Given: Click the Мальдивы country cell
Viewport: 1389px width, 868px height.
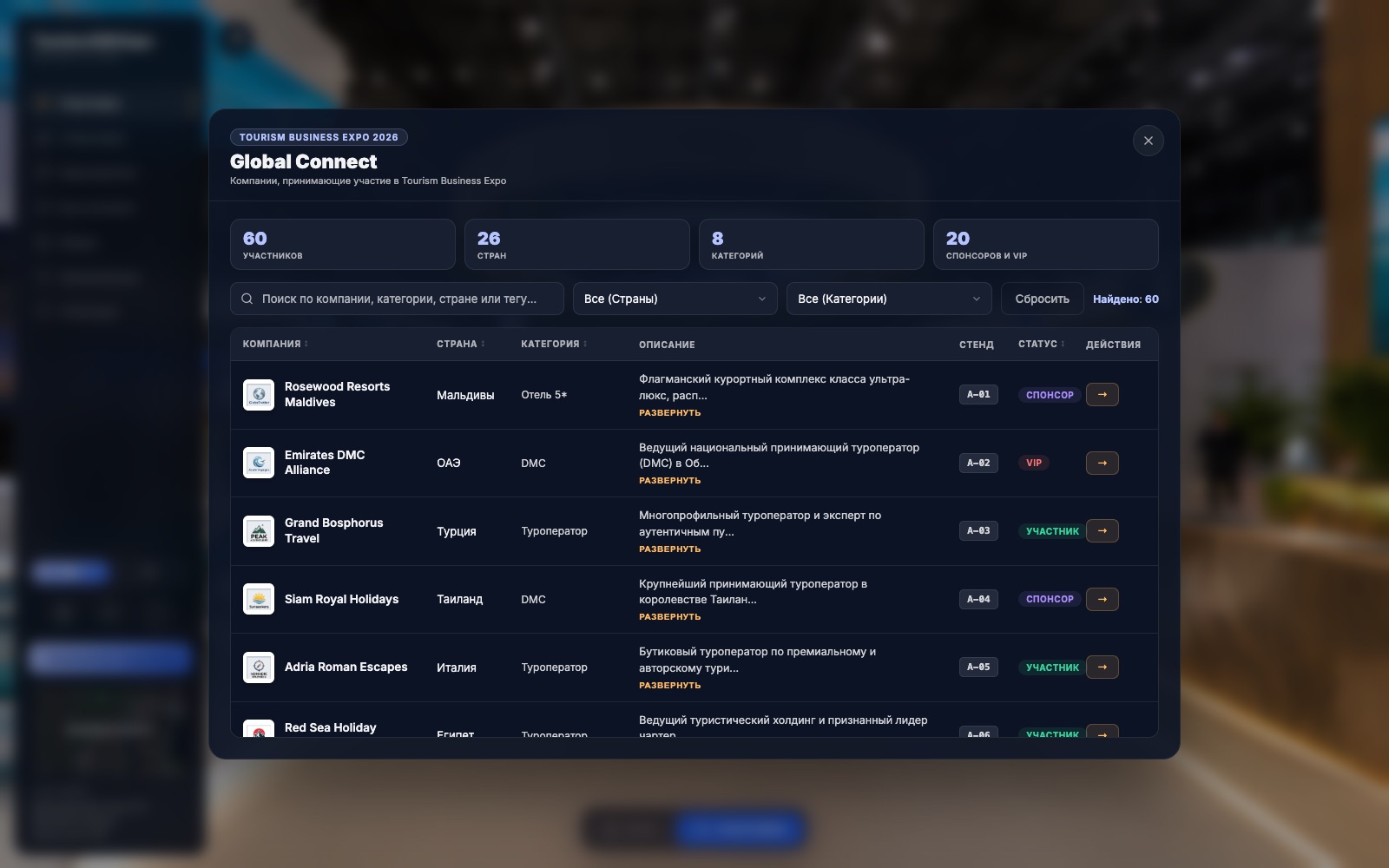Looking at the screenshot, I should (x=465, y=395).
